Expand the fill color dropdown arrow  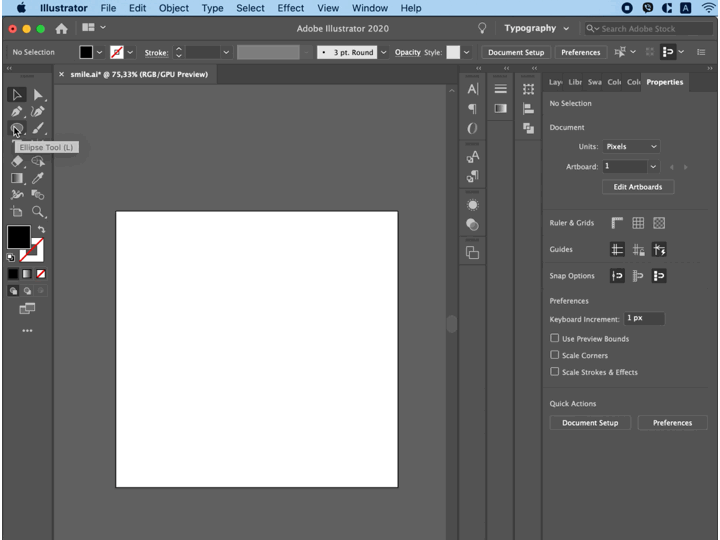pos(99,52)
